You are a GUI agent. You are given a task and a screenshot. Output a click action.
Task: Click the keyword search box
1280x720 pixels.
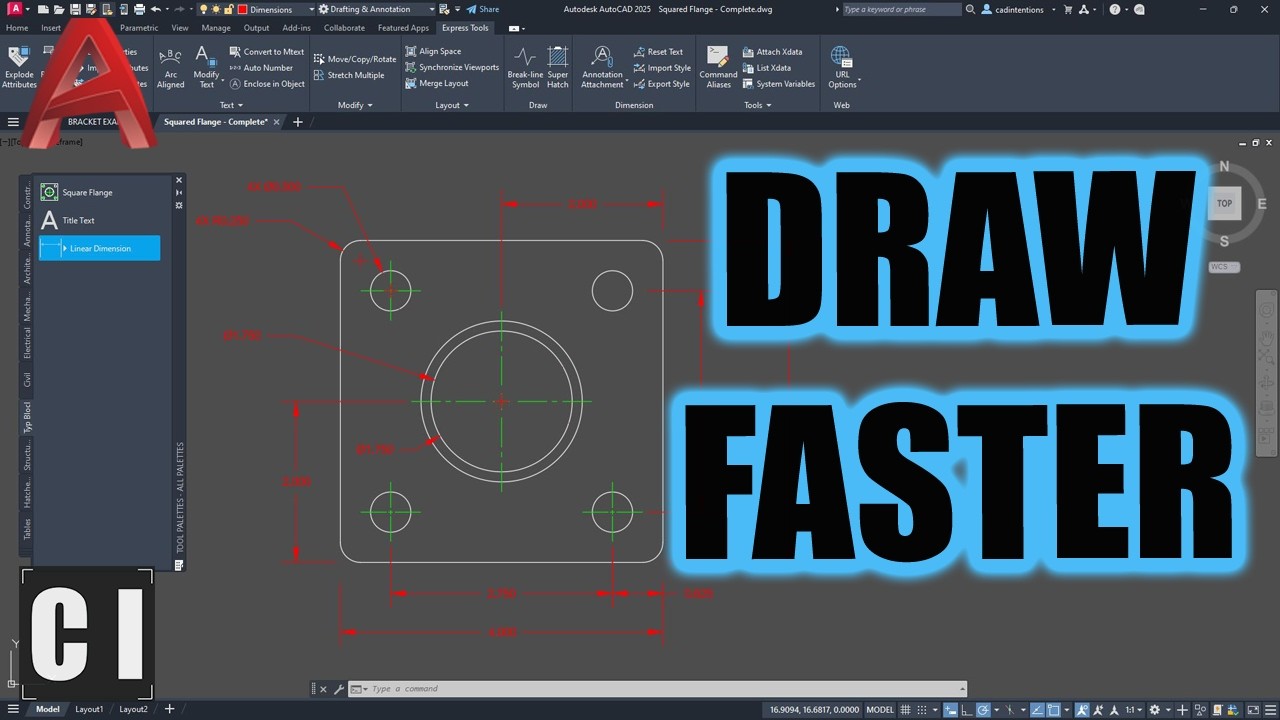900,9
